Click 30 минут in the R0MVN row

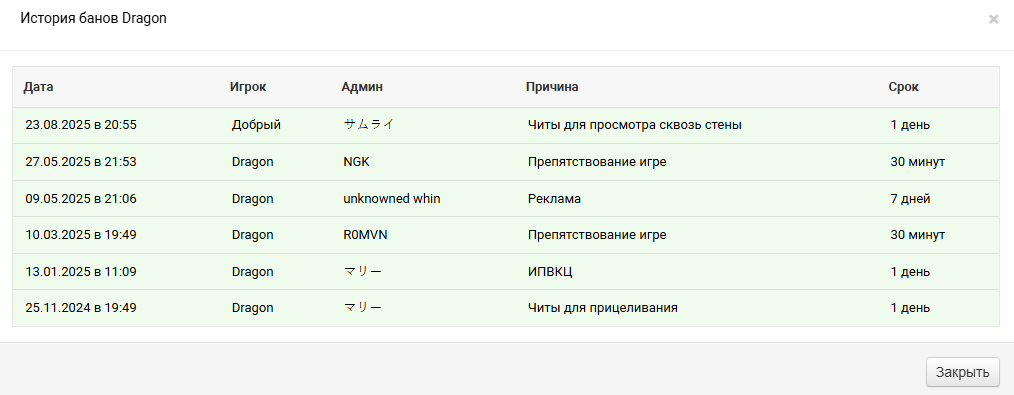coord(918,235)
